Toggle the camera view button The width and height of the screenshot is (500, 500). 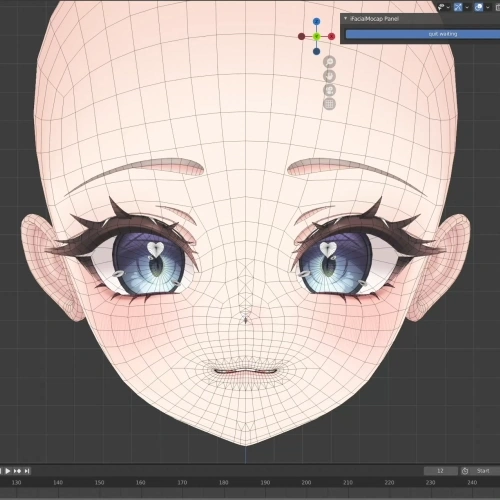tap(329, 90)
